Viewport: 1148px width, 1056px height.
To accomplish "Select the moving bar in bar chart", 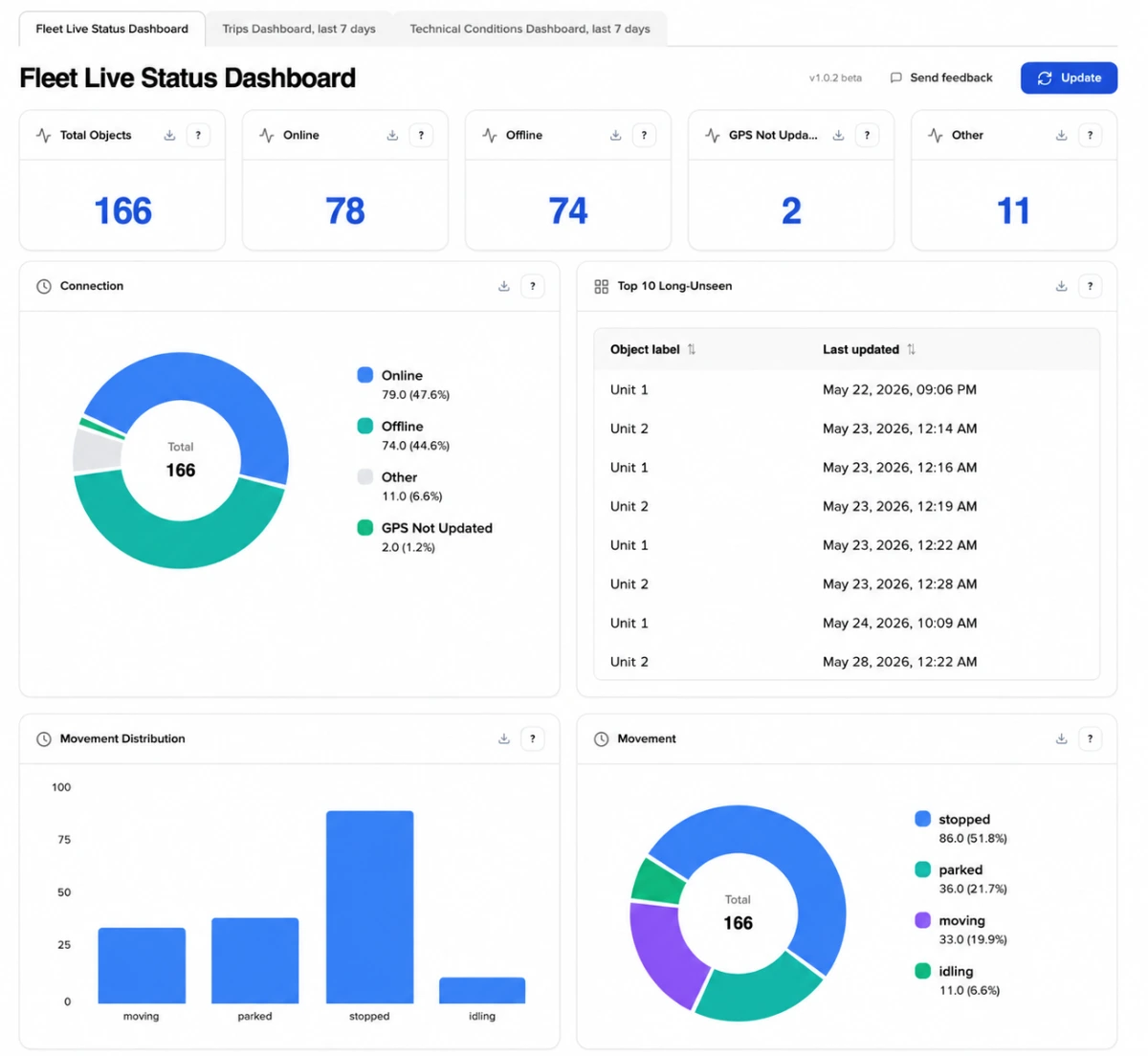I will 142,965.
